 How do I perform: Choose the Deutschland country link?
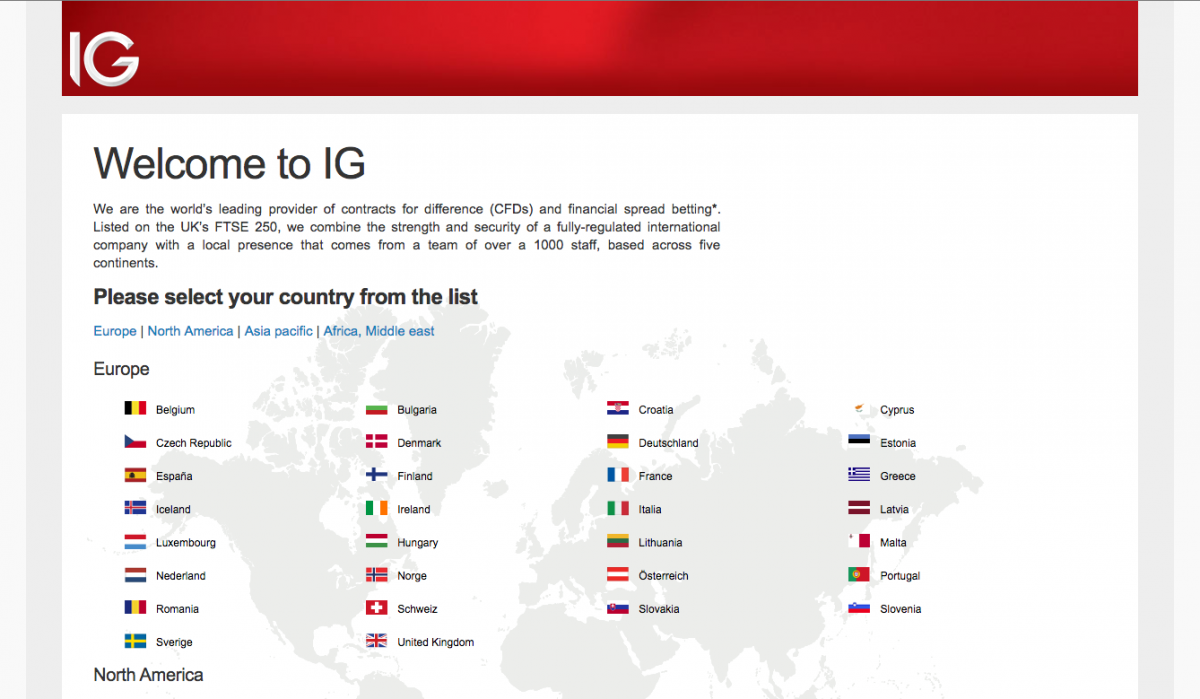tap(669, 443)
